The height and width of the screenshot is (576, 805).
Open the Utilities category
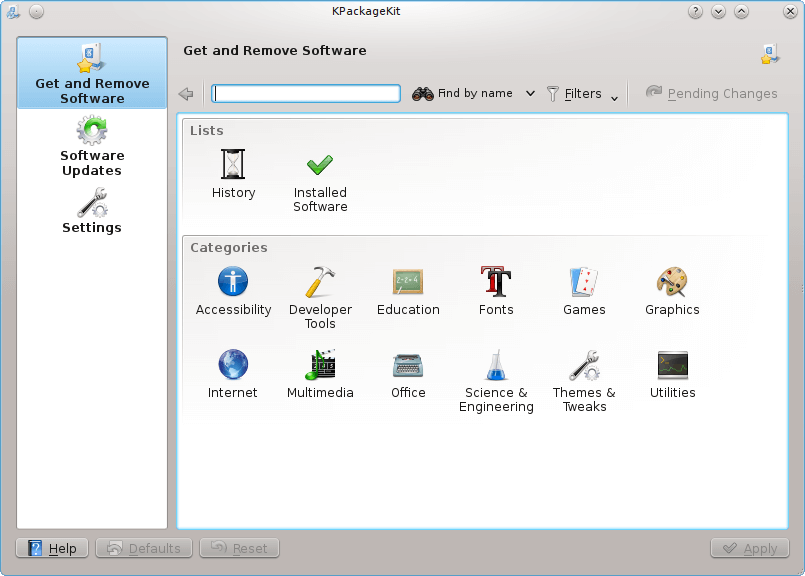(672, 366)
